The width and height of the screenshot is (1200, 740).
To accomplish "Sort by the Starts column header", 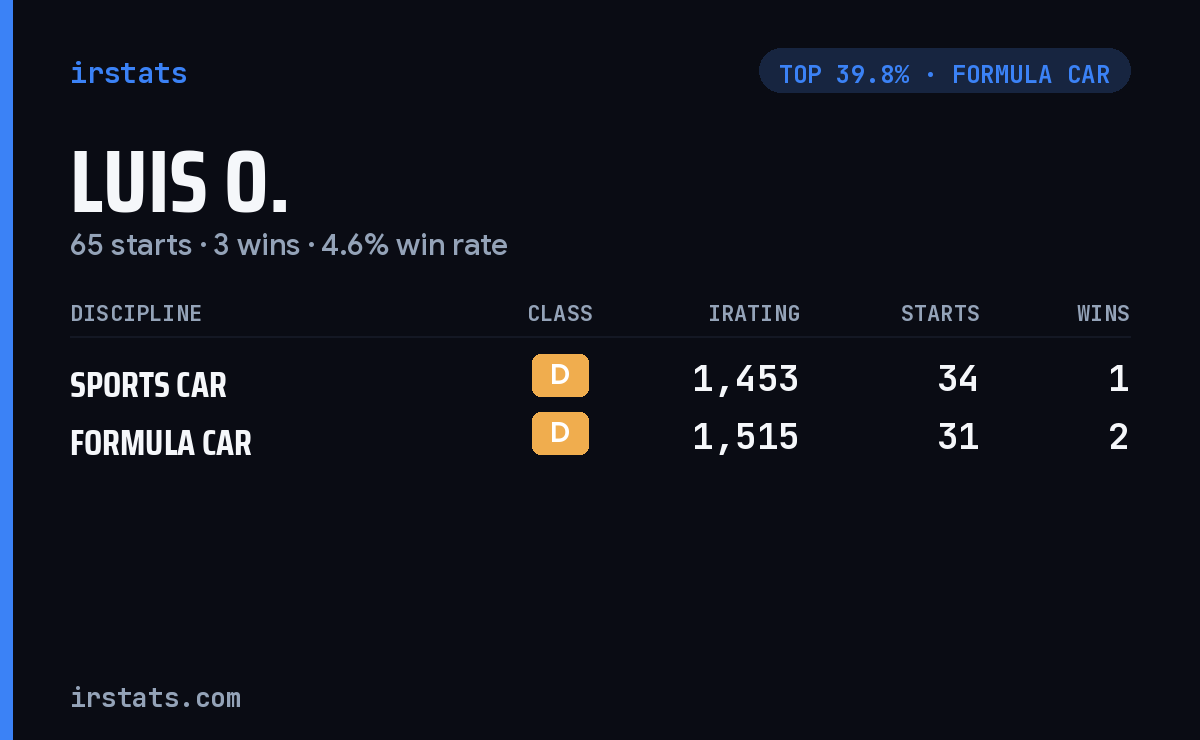I will coord(940,314).
